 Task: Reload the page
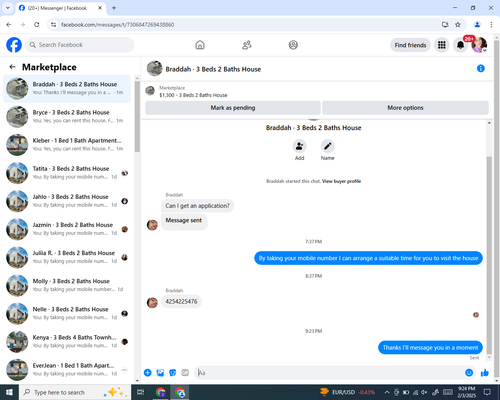[x=37, y=25]
